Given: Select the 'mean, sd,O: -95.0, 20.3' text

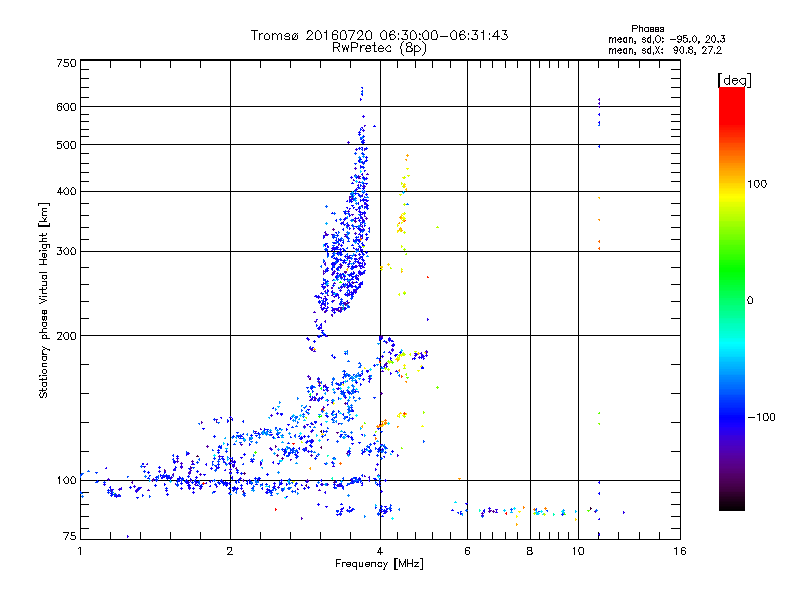Looking at the screenshot, I should 666,39.
